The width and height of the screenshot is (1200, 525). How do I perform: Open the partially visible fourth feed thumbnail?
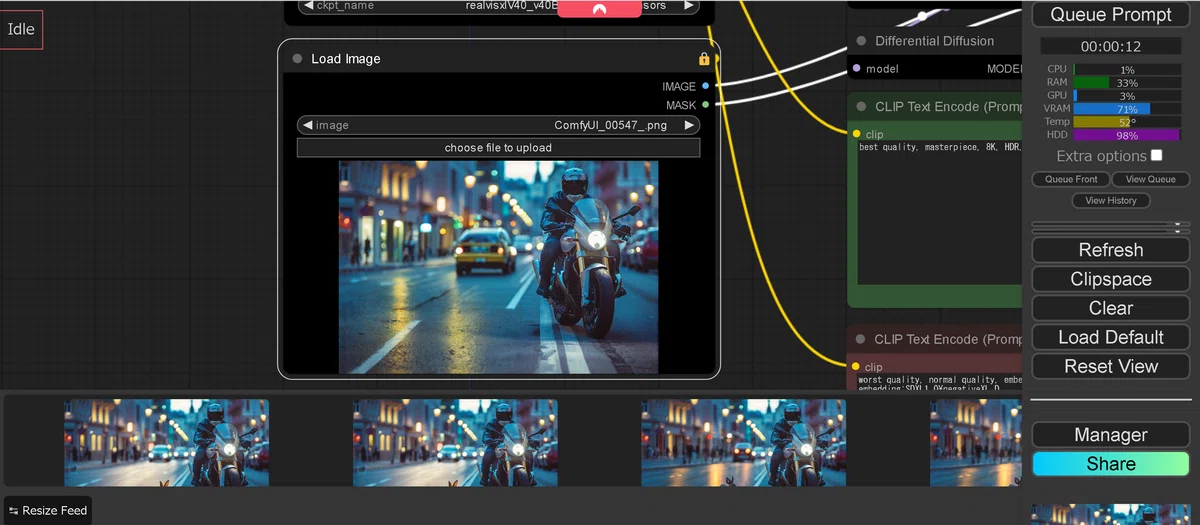(x=976, y=443)
